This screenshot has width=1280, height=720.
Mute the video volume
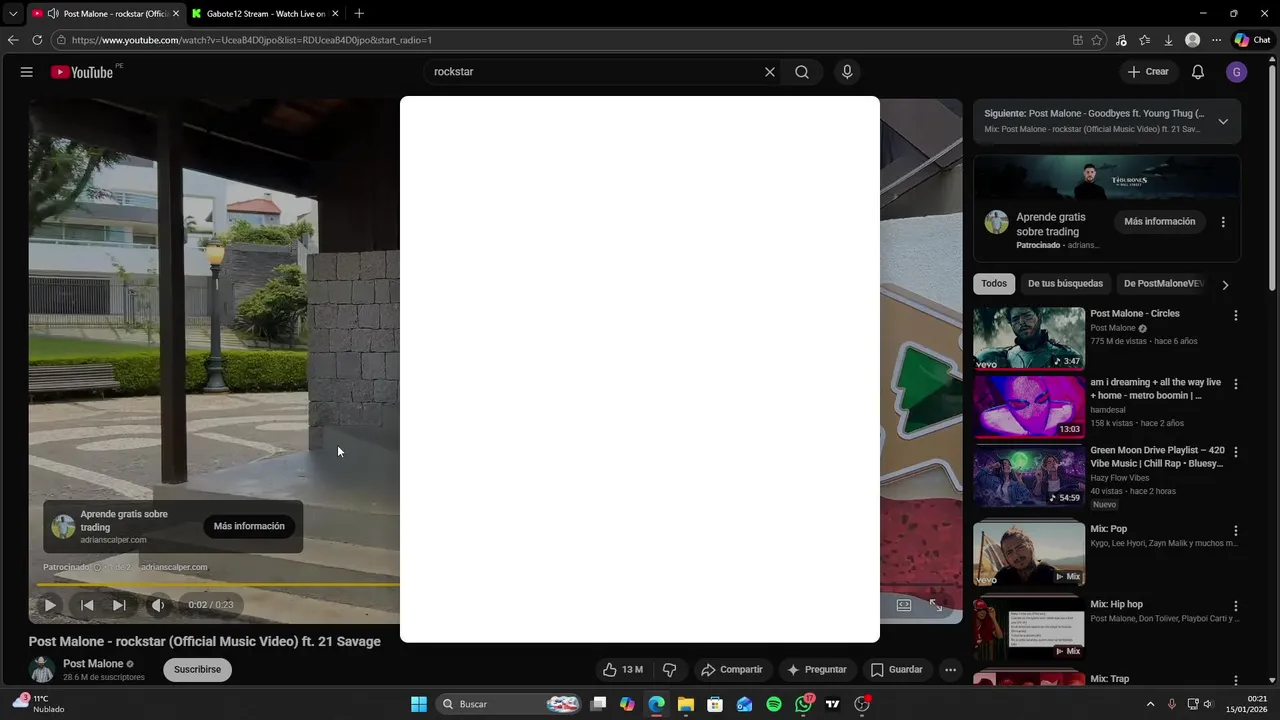coord(158,605)
